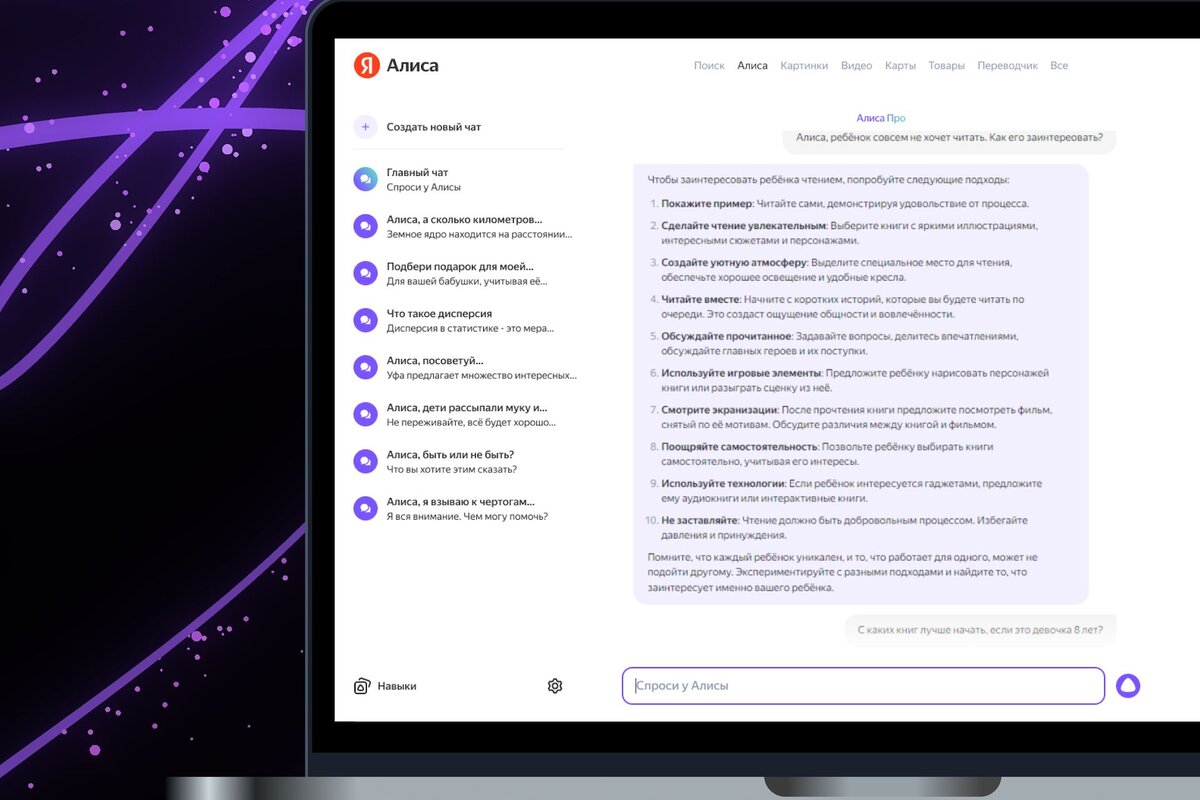Open the Карты tab
This screenshot has height=800, width=1200.
point(900,66)
